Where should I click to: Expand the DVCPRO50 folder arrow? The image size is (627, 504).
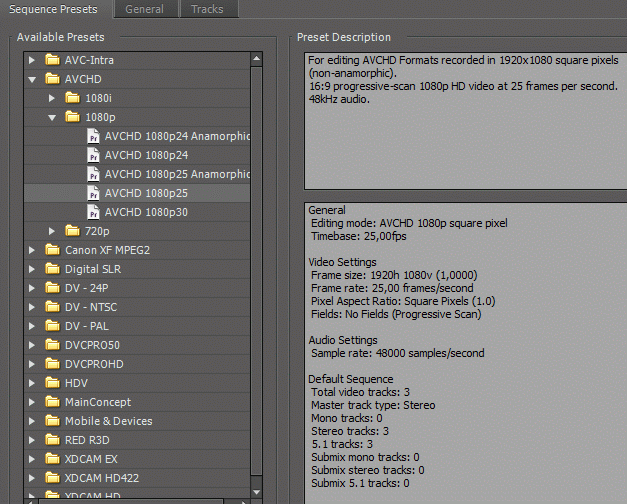pos(32,345)
